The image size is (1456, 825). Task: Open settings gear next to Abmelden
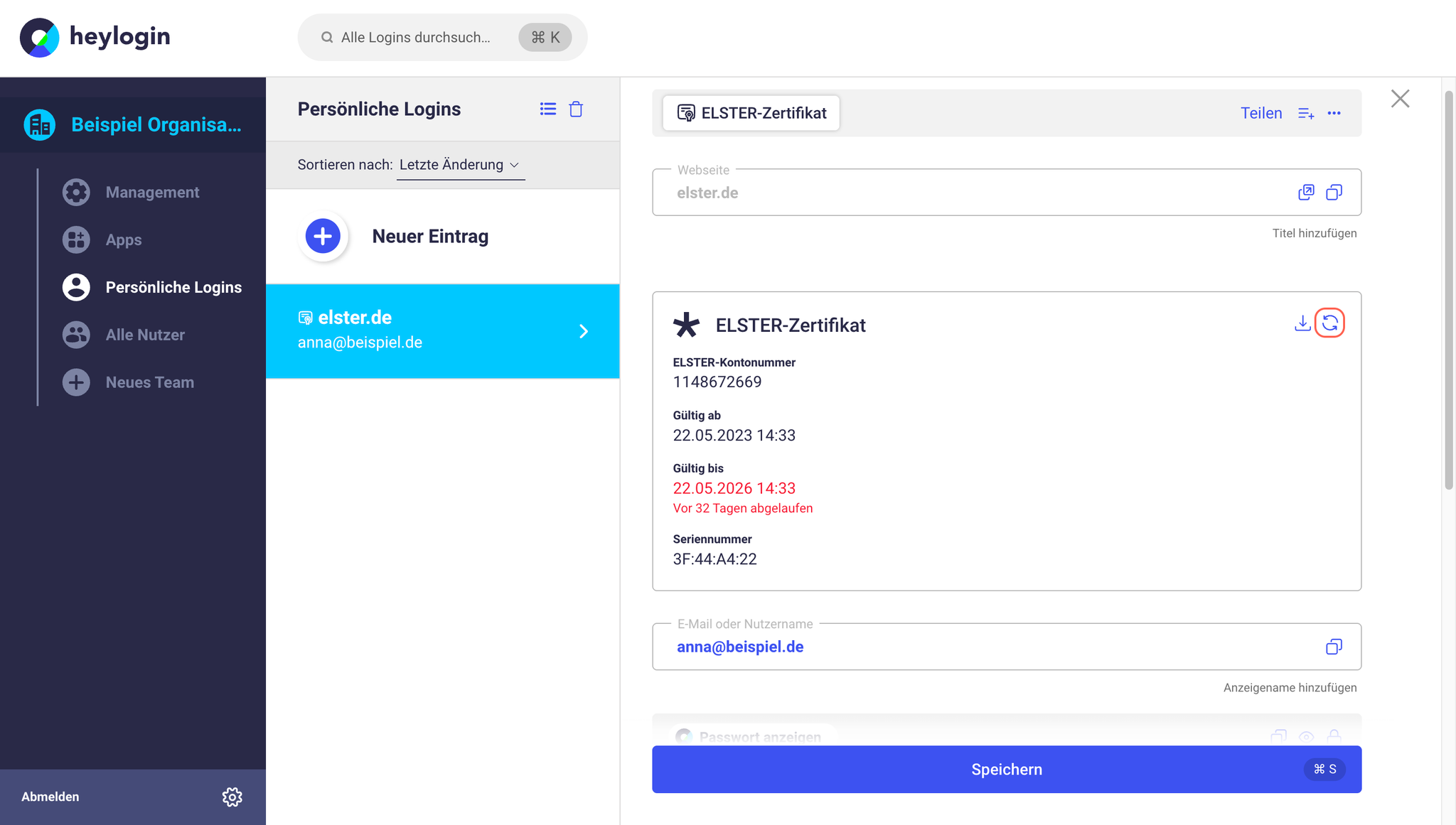coord(232,797)
